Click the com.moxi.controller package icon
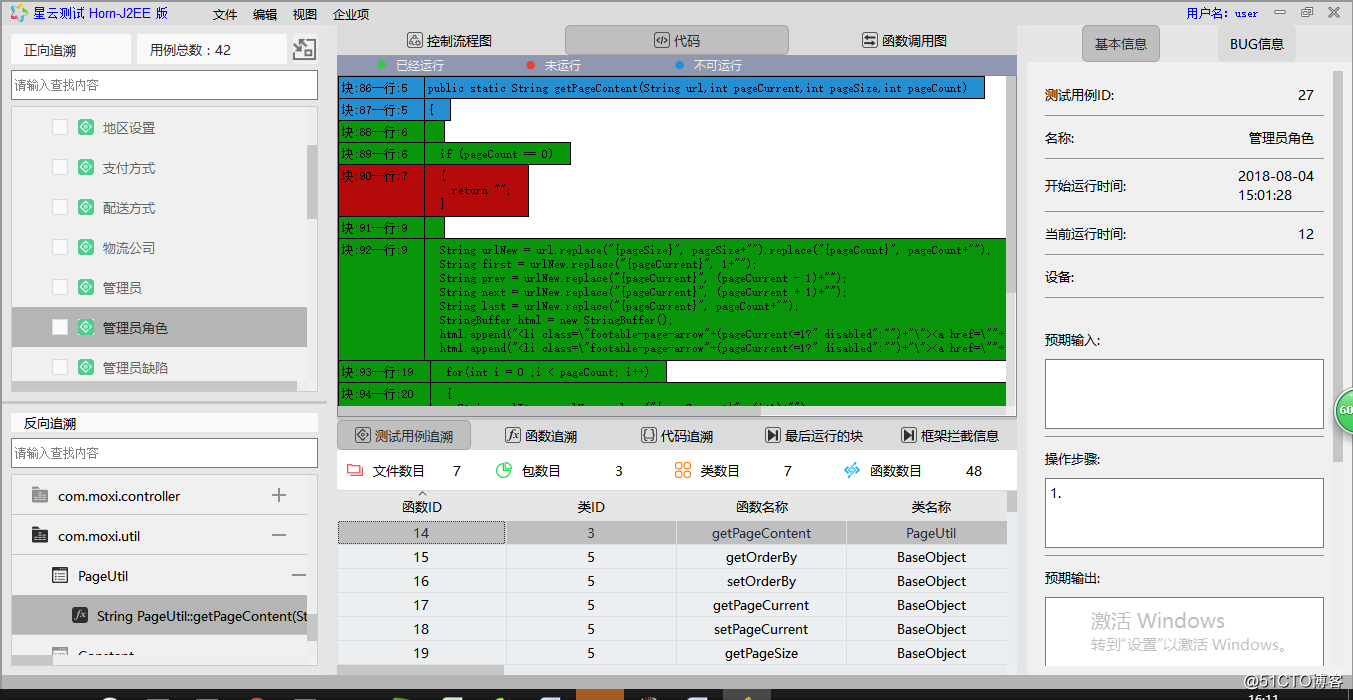The height and width of the screenshot is (700, 1353). pyautogui.click(x=40, y=495)
